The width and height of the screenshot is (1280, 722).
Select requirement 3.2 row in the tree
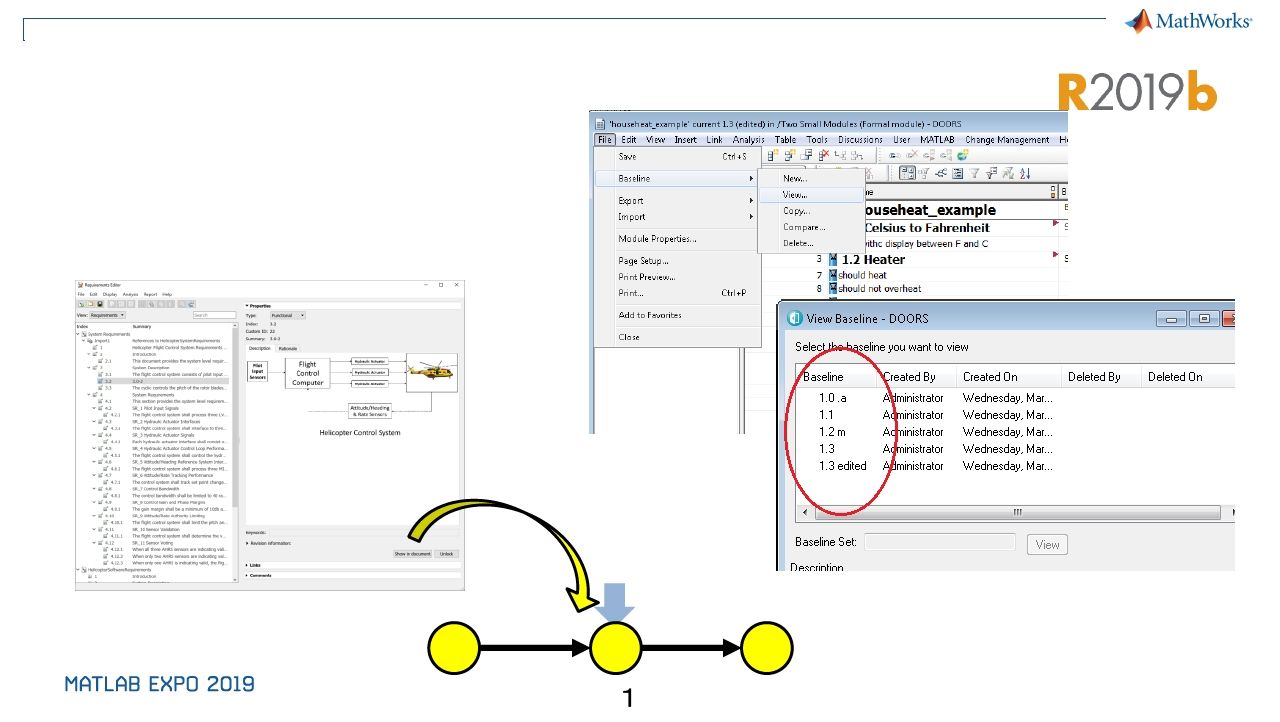pyautogui.click(x=165, y=381)
